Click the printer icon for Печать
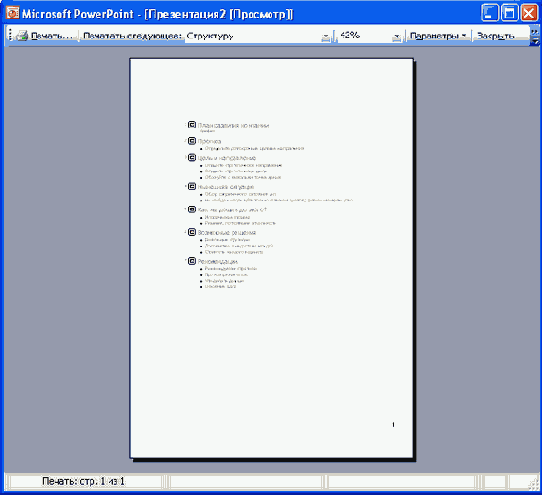 22,36
